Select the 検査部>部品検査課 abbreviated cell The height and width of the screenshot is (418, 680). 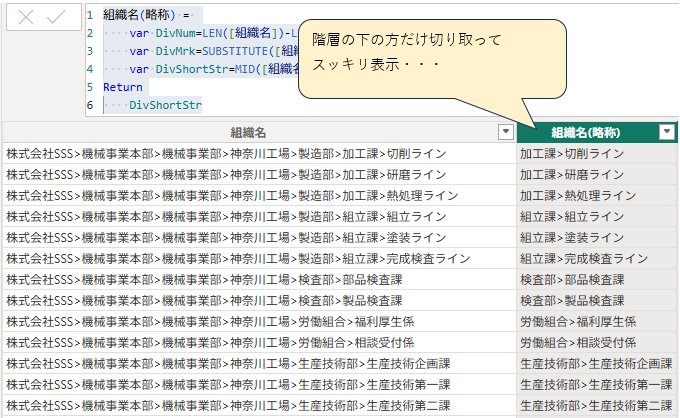coord(572,279)
